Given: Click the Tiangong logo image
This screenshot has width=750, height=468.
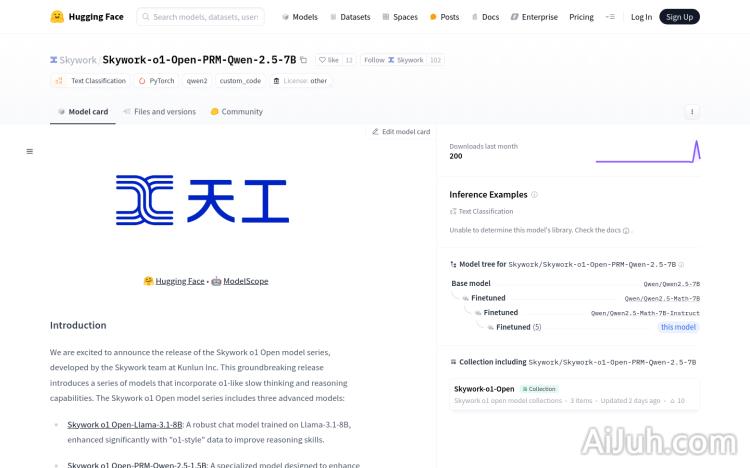Looking at the screenshot, I should (x=202, y=199).
